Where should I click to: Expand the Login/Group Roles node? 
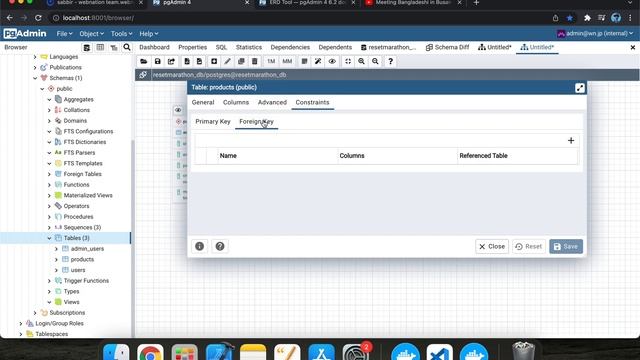pyautogui.click(x=21, y=323)
